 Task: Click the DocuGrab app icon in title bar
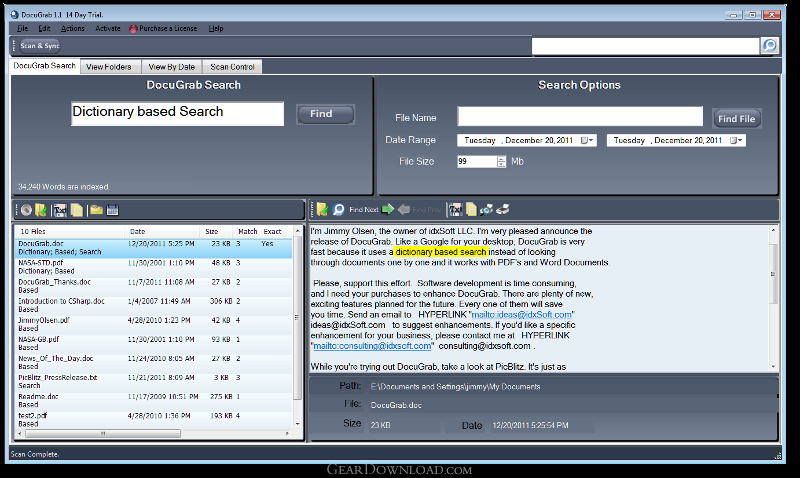click(14, 14)
